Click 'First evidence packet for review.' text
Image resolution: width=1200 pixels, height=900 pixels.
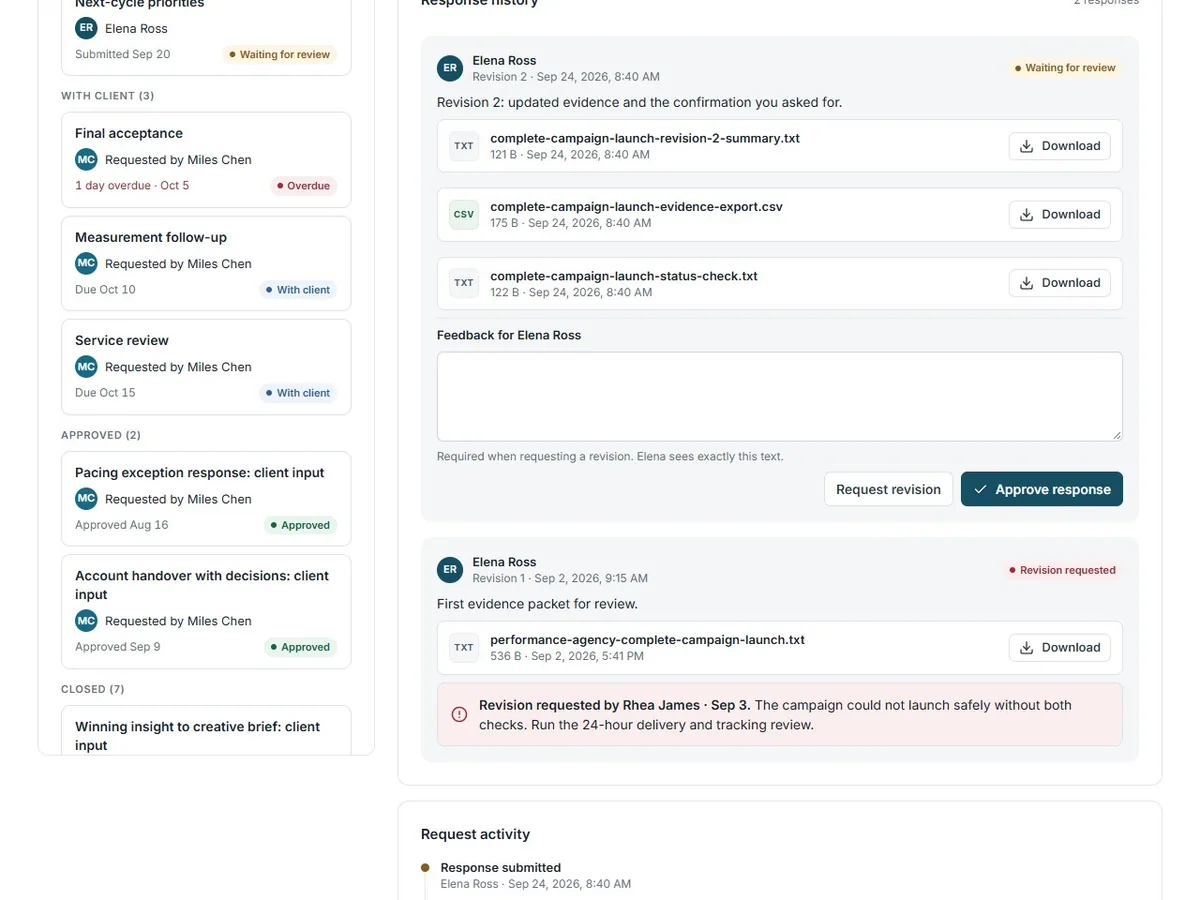pyautogui.click(x=537, y=604)
